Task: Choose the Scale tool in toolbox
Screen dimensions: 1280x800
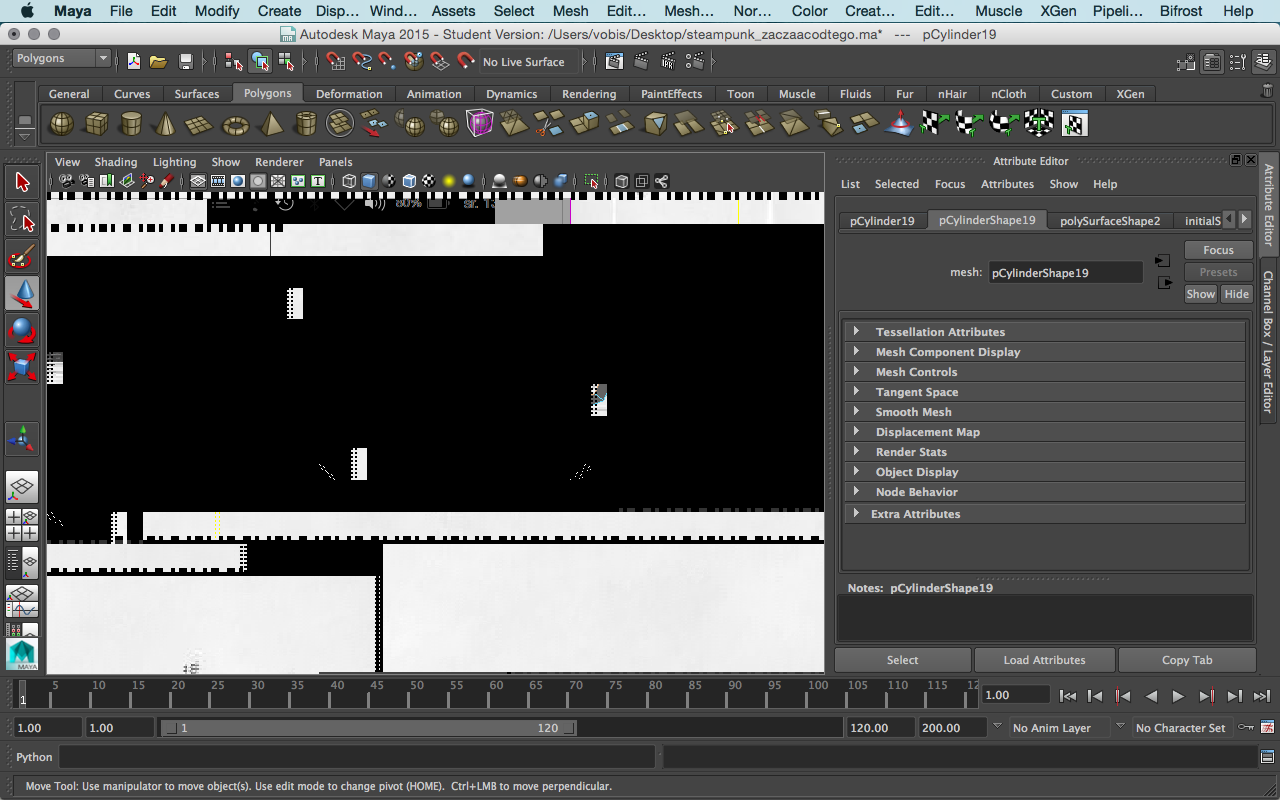Action: 22,367
